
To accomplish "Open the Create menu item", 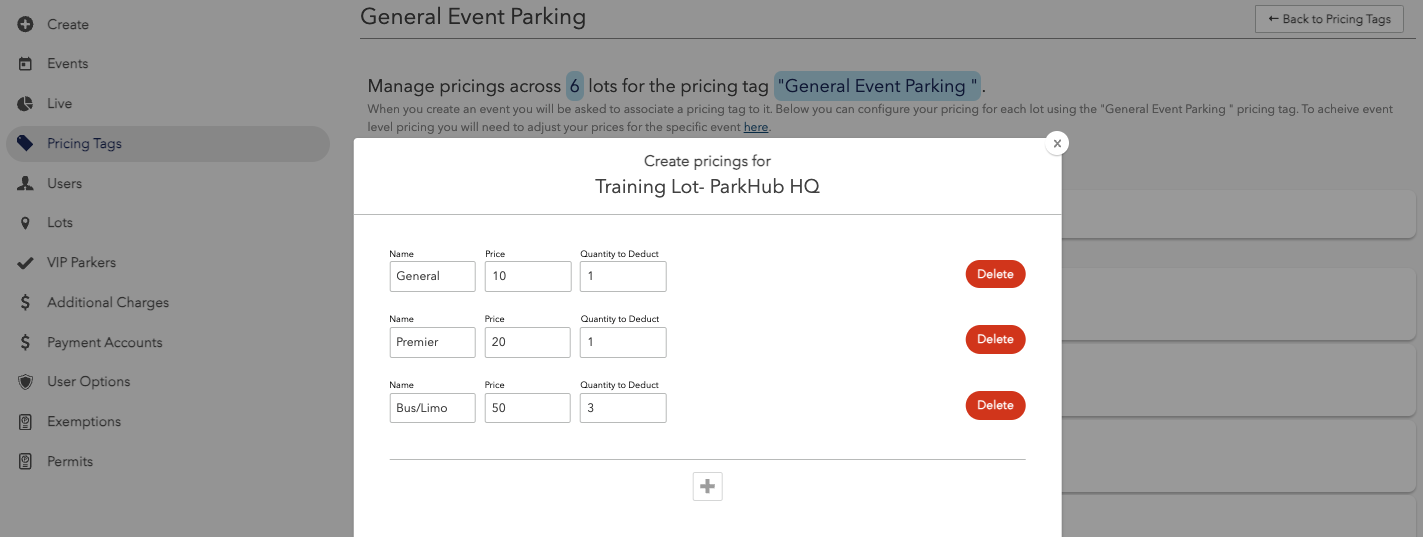I will pyautogui.click(x=68, y=24).
